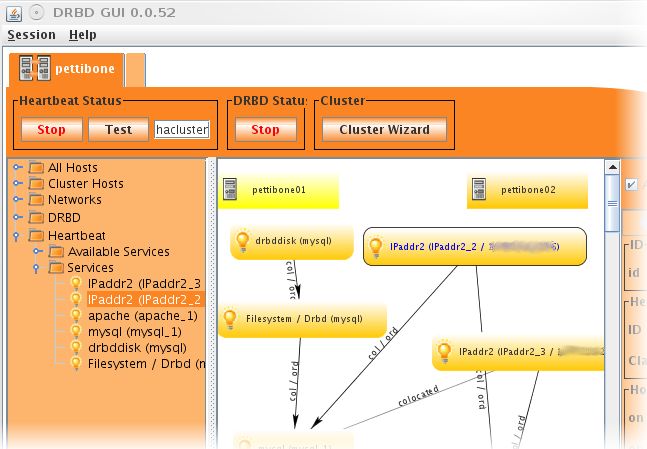Click the Heartbeat Test button
This screenshot has width=647, height=449.
click(x=118, y=130)
